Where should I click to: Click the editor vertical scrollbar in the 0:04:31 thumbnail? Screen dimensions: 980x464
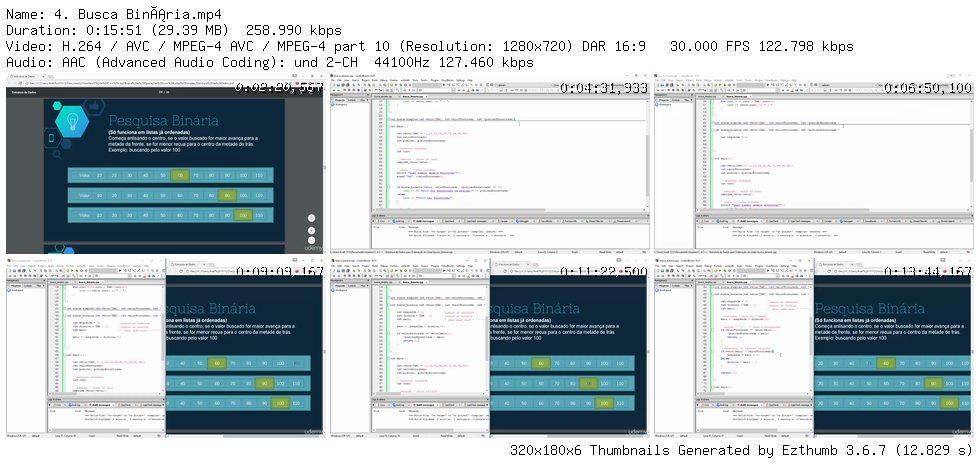pyautogui.click(x=648, y=154)
